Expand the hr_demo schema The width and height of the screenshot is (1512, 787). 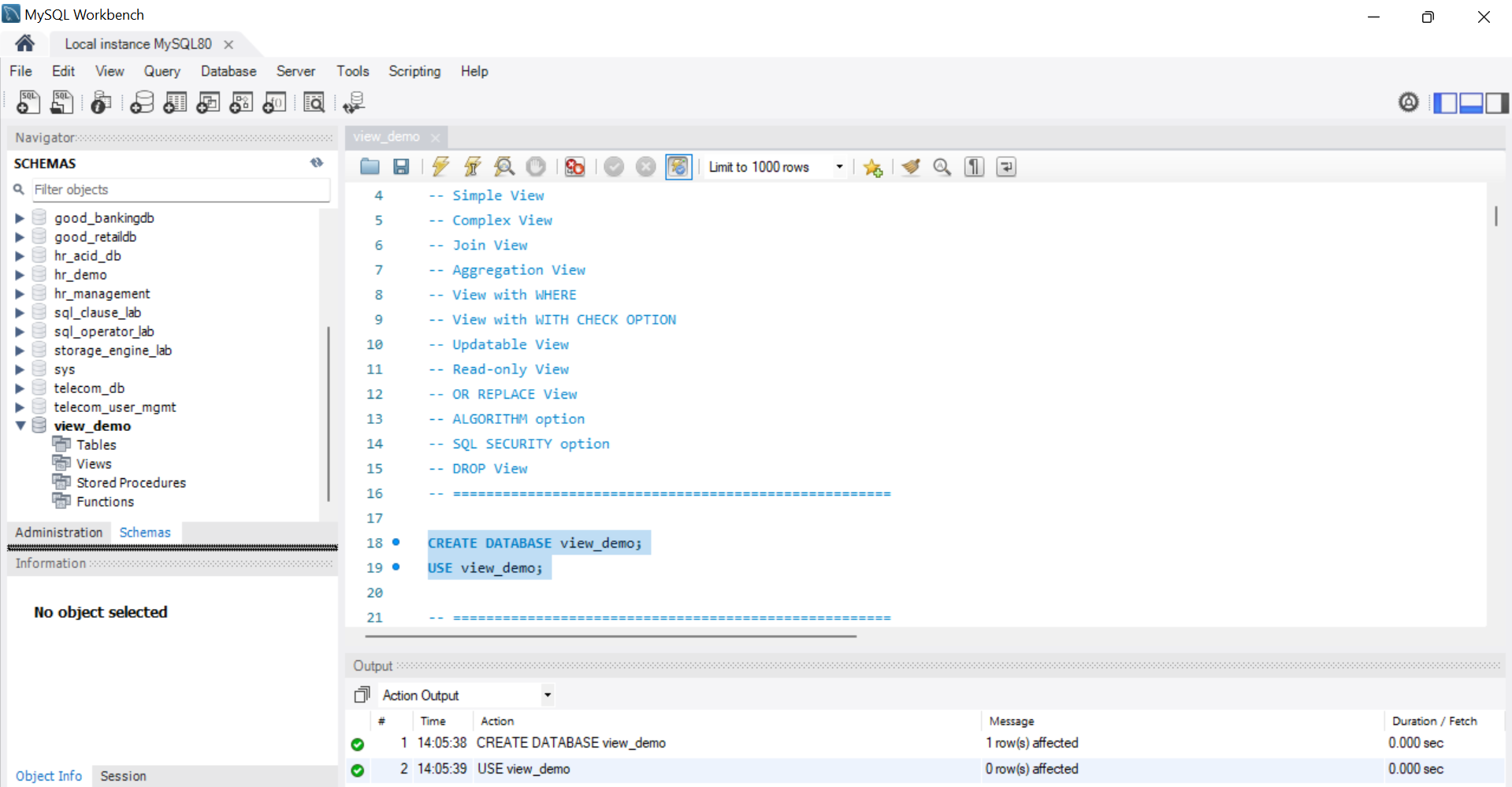pyautogui.click(x=20, y=275)
